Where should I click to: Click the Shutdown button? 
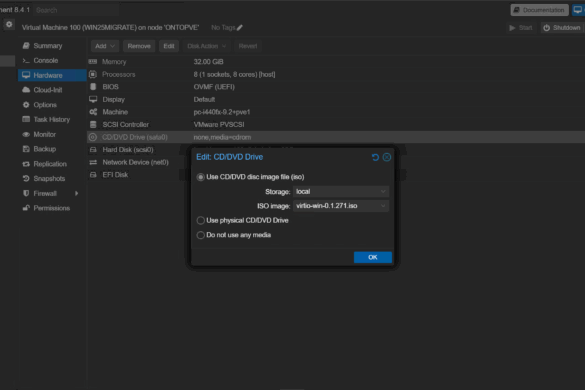[562, 28]
